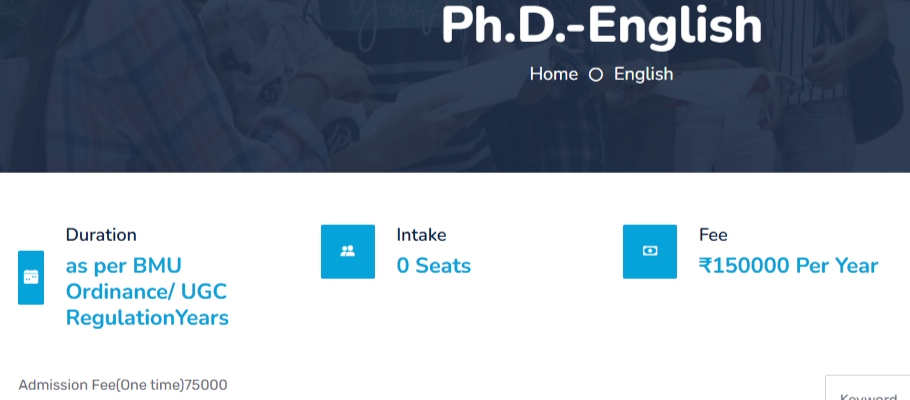Select the '0 Seats' intake value
This screenshot has width=910, height=400.
click(x=433, y=266)
